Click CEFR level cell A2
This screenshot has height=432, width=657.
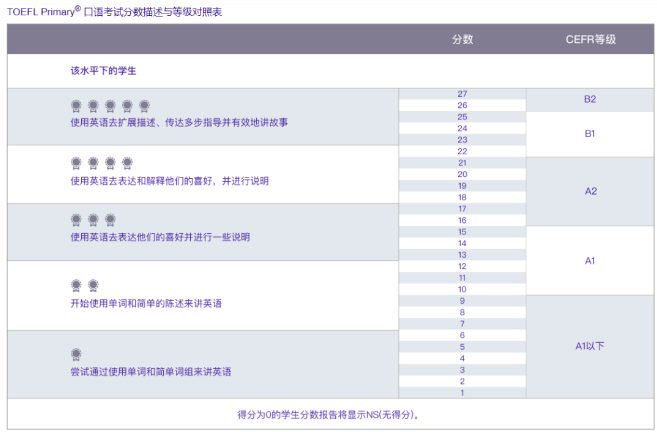pos(590,192)
